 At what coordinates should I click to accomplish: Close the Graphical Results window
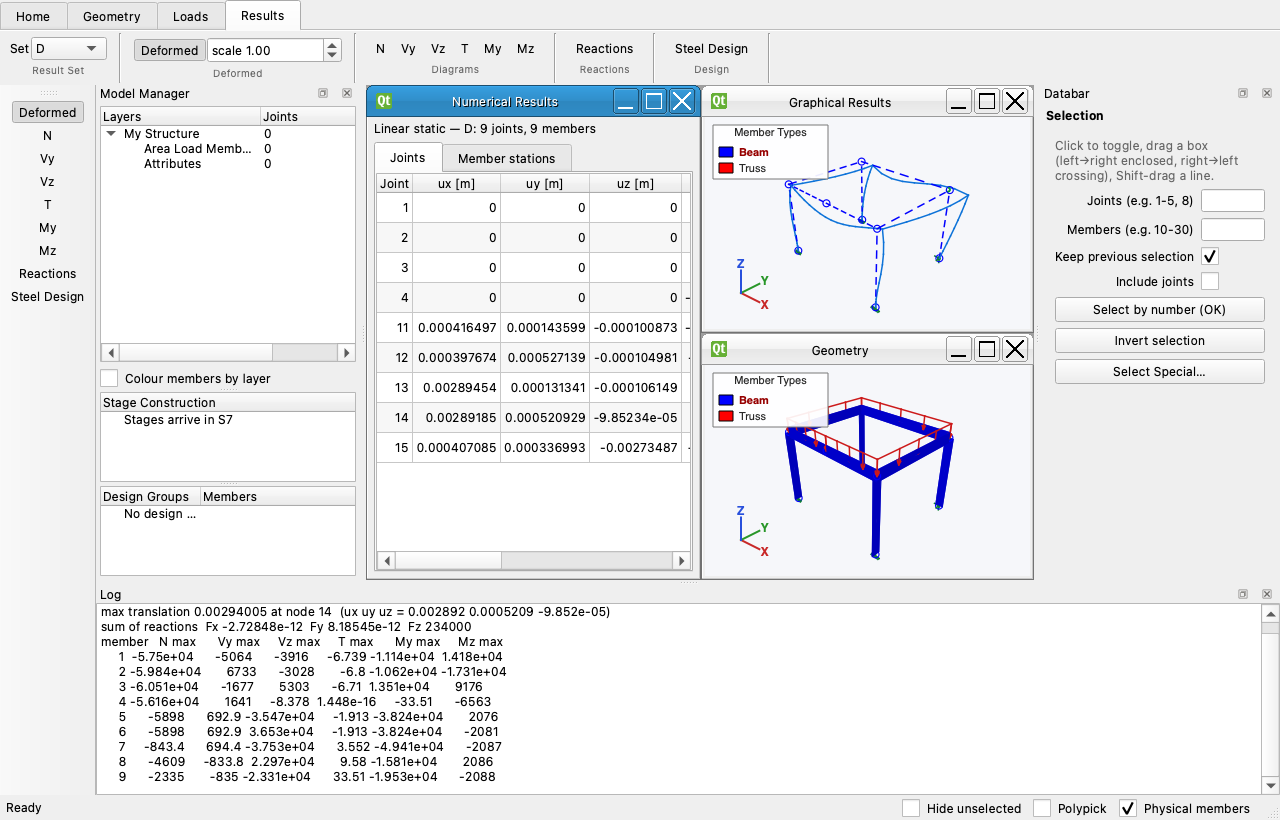click(1015, 101)
